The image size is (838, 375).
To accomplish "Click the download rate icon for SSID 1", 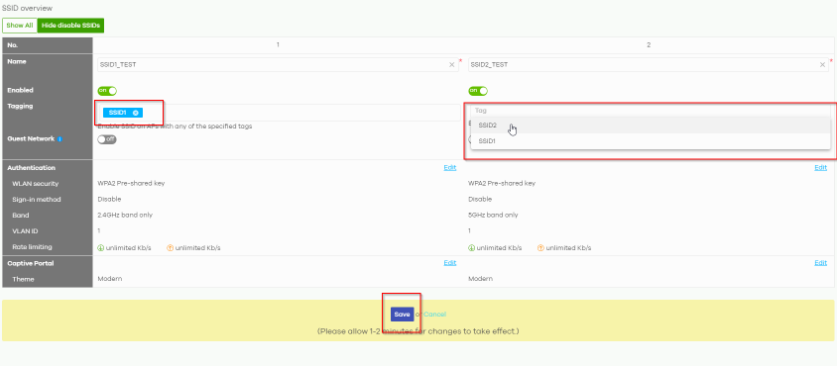I will pyautogui.click(x=100, y=248).
